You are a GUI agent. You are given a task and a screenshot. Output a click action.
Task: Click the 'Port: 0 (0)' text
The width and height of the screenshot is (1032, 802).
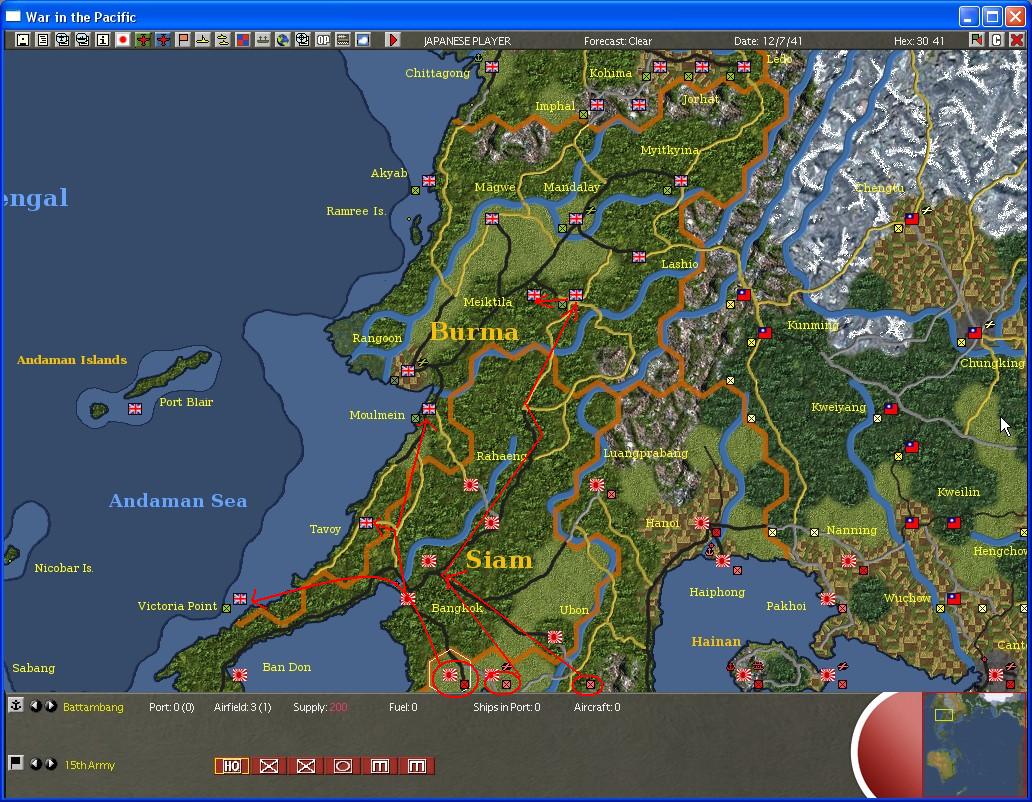171,707
